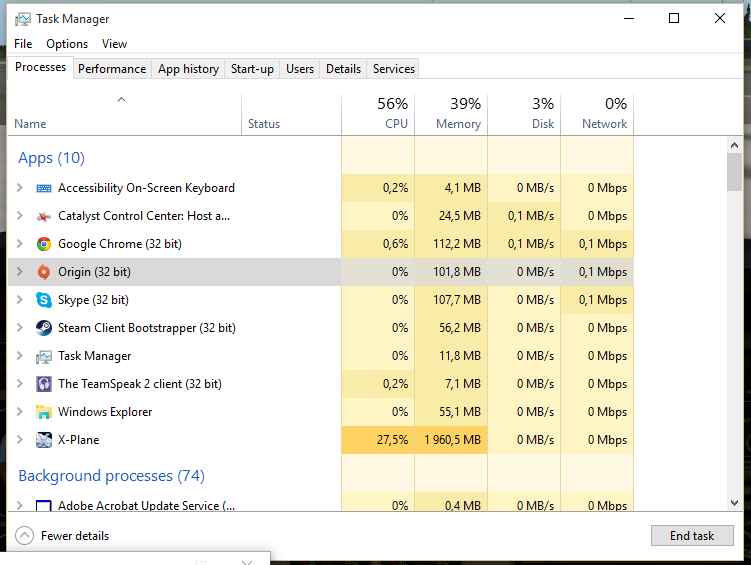Click the scrollbar down arrow
This screenshot has height=565, width=751.
pos(734,503)
